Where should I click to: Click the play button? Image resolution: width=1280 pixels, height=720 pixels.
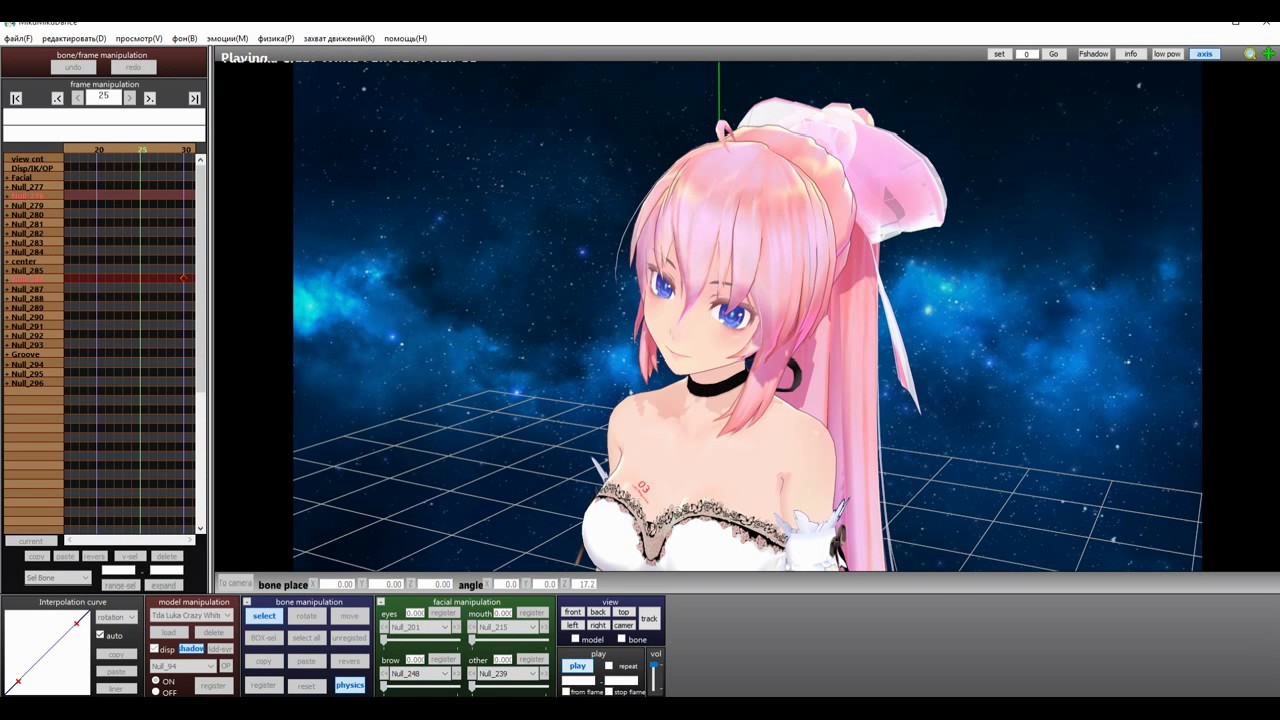577,666
